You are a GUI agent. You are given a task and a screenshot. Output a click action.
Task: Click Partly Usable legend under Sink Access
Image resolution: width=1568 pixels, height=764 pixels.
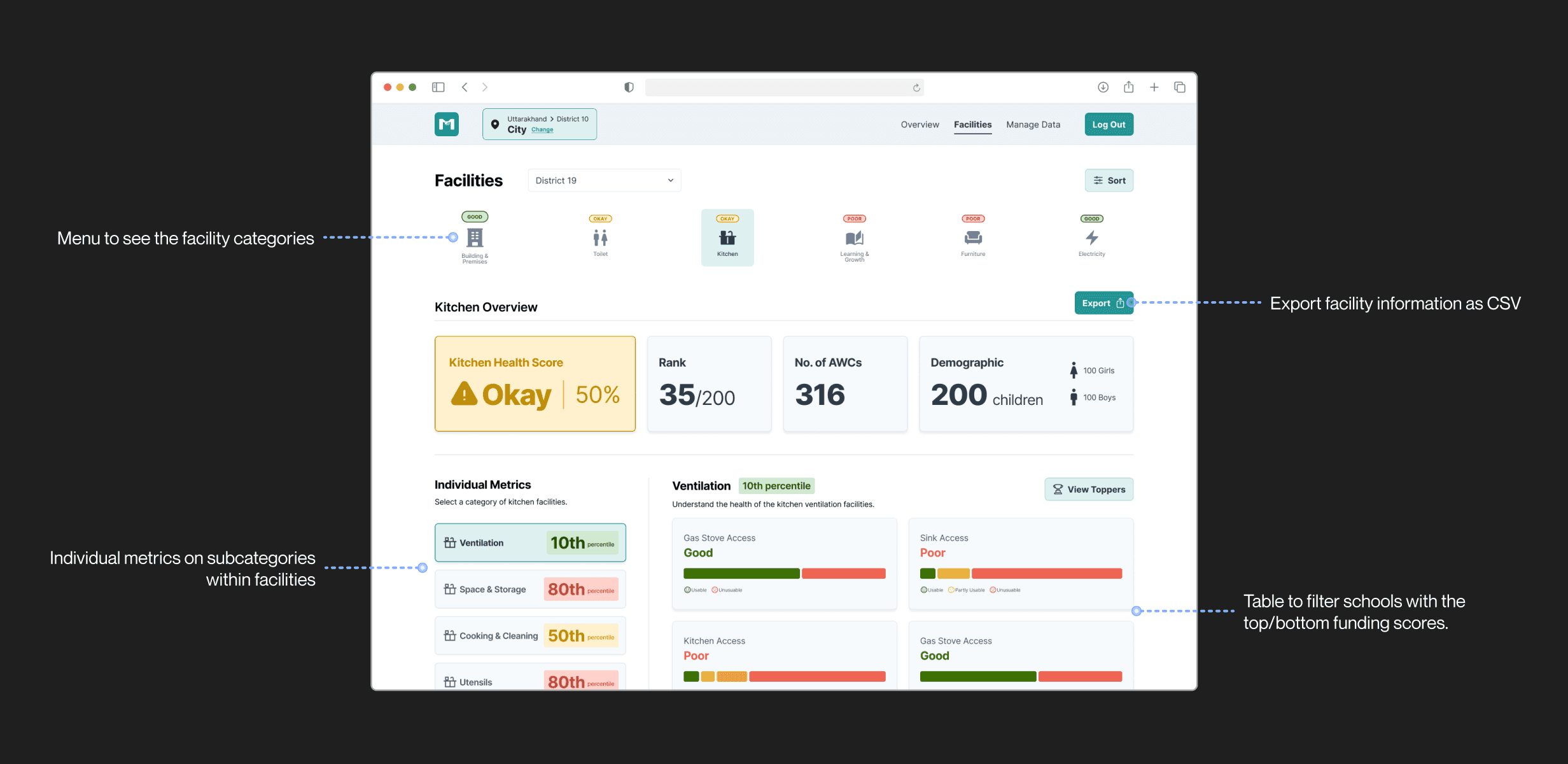(x=966, y=590)
